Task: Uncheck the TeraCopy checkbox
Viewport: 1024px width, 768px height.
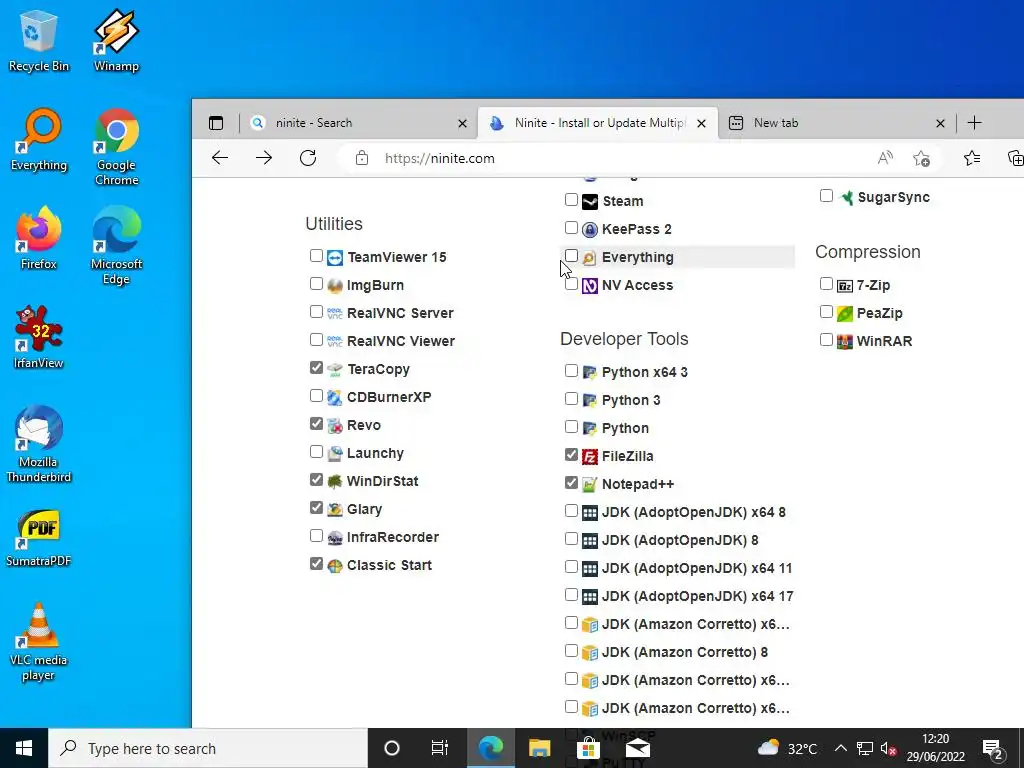Action: (316, 368)
